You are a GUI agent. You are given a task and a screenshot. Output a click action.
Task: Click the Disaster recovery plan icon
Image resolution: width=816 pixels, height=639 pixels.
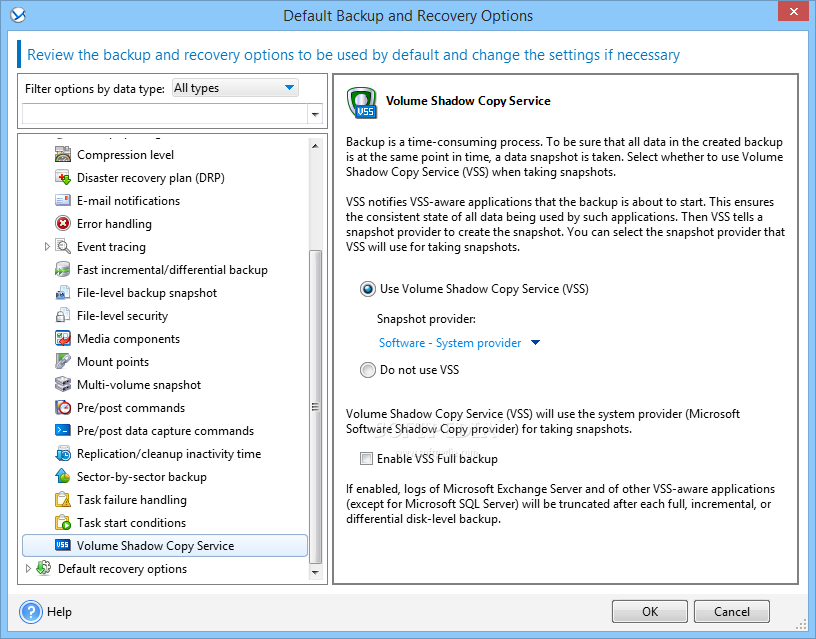[x=63, y=177]
